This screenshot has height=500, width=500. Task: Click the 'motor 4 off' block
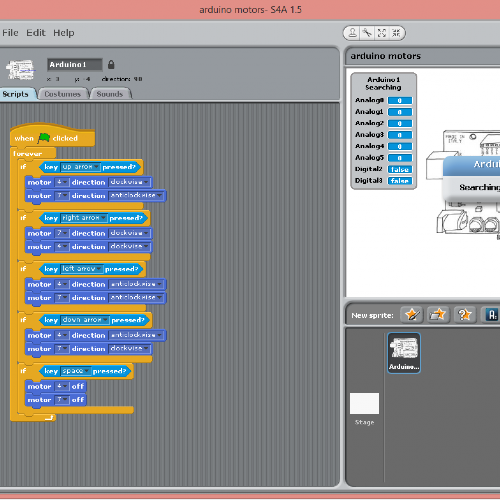tap(56, 386)
